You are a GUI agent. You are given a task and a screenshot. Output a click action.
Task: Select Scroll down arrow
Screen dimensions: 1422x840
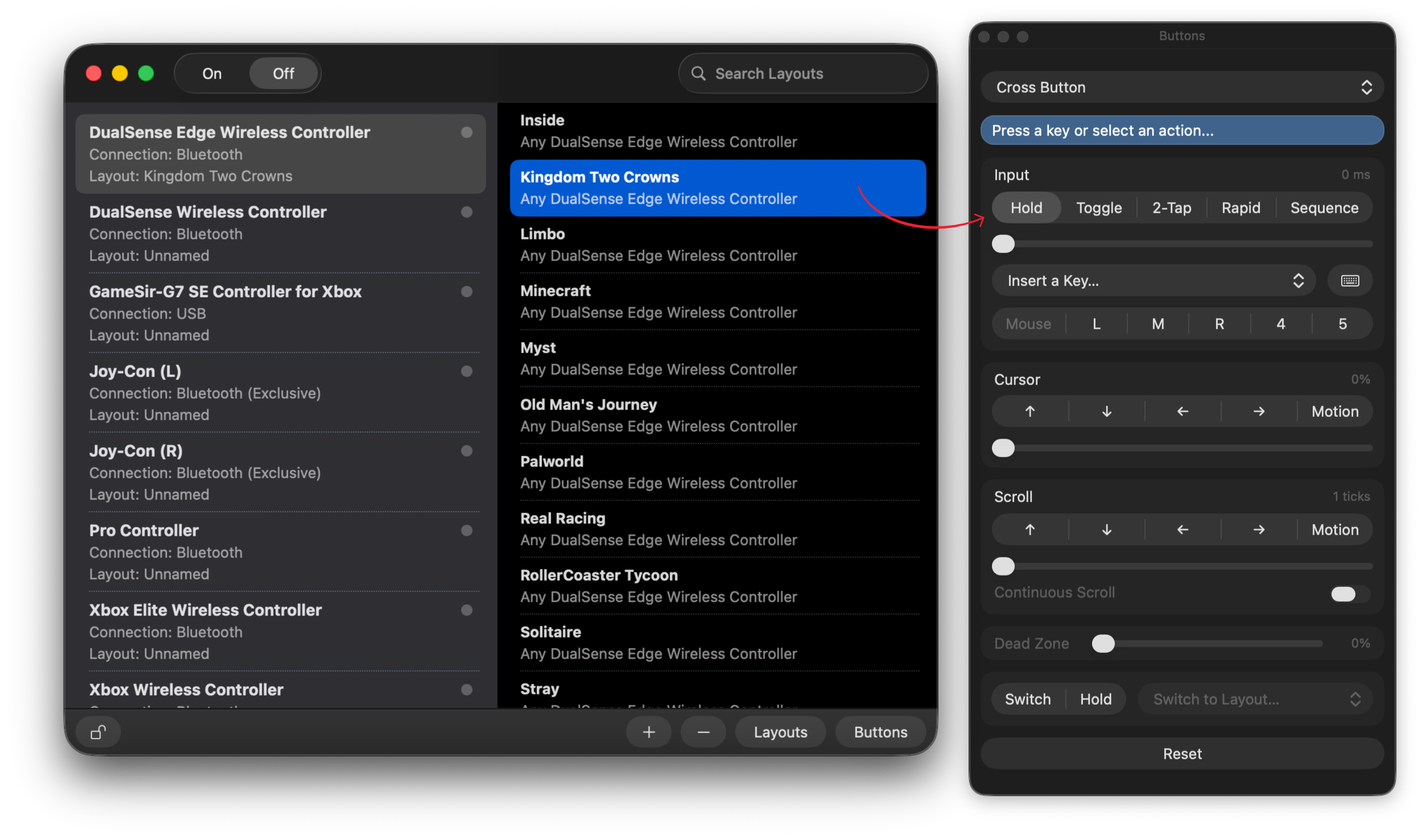tap(1106, 529)
